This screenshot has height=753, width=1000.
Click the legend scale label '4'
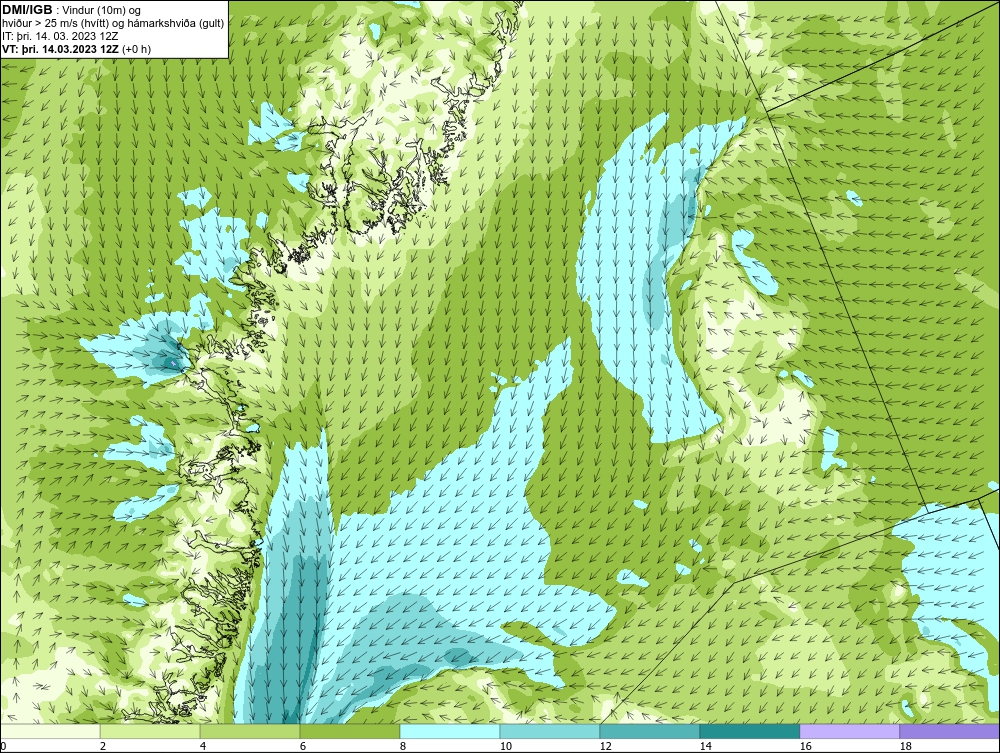click(x=203, y=746)
